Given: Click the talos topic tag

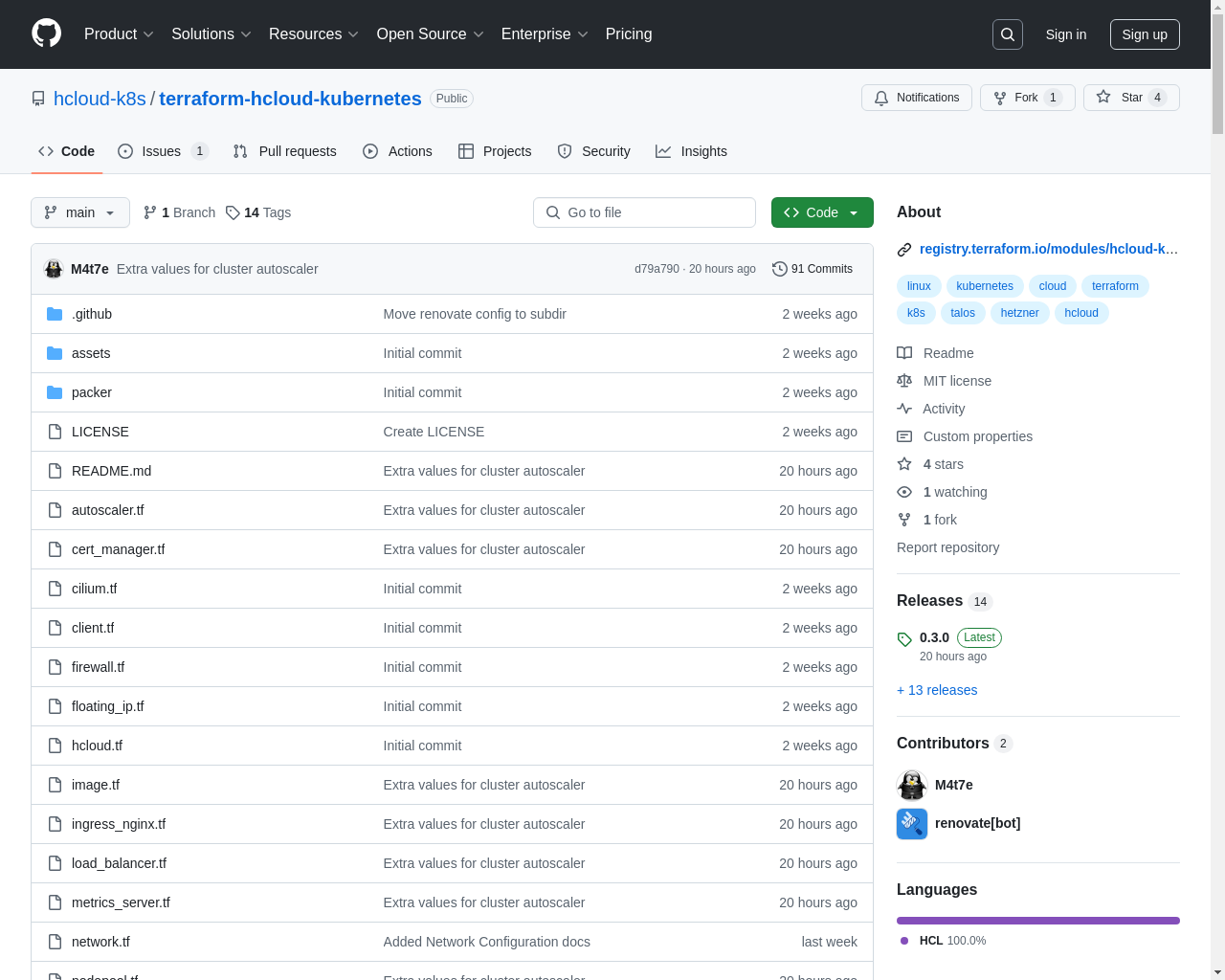Looking at the screenshot, I should (x=963, y=313).
